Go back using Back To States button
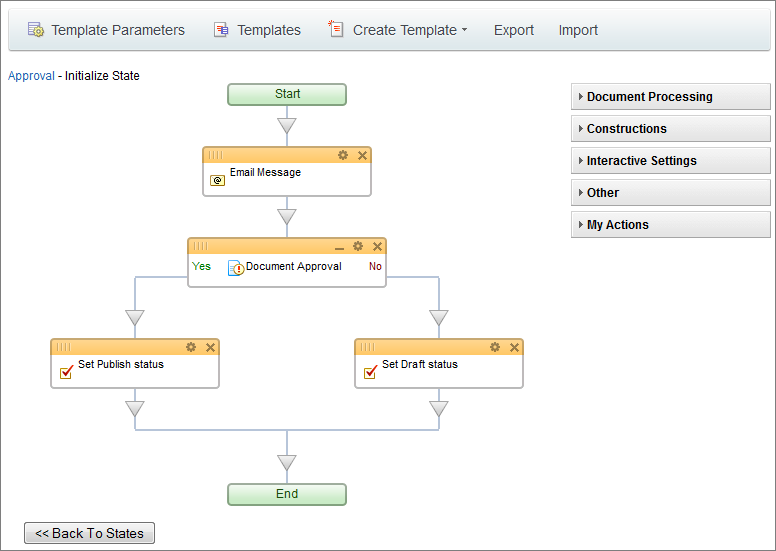The image size is (776, 551). coord(90,533)
